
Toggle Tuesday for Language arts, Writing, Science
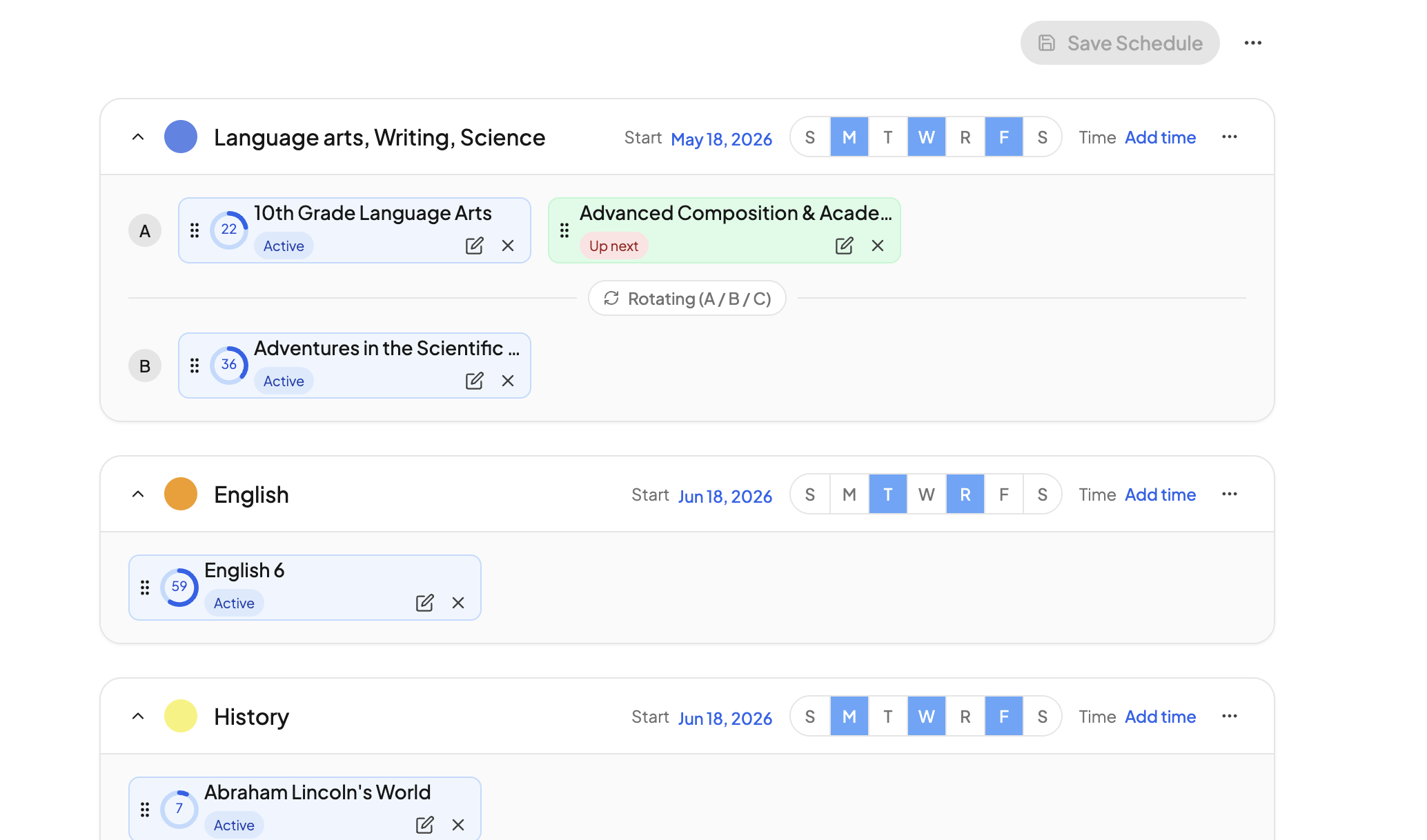pyautogui.click(x=888, y=137)
